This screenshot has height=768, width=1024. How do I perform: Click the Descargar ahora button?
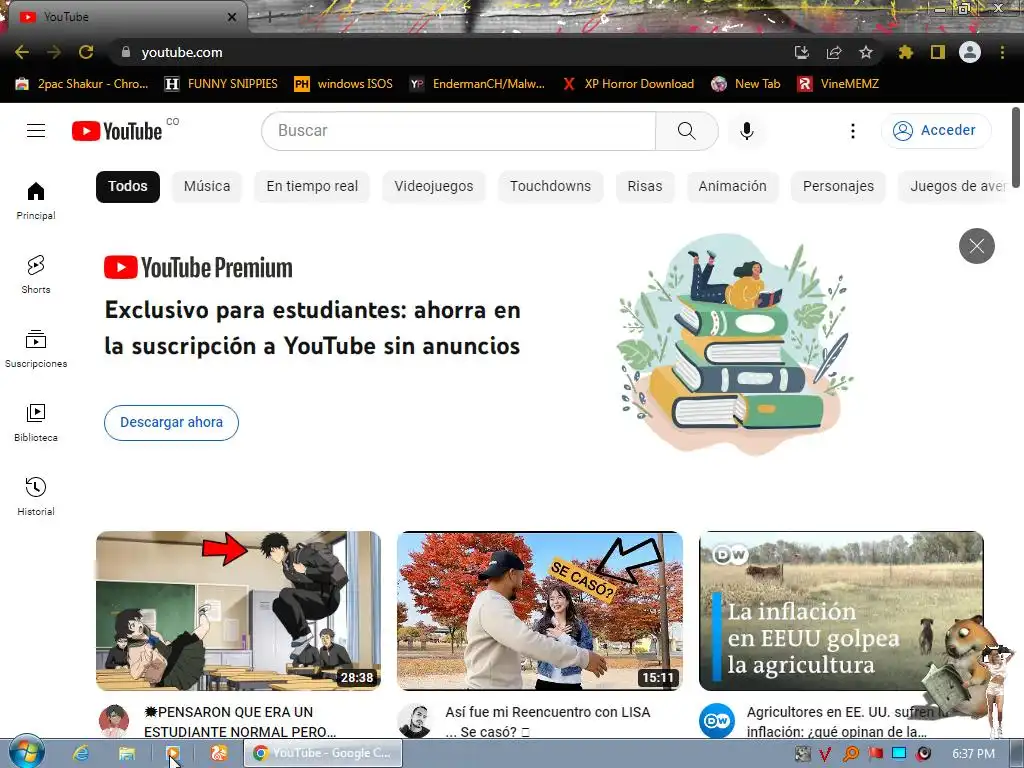point(171,423)
